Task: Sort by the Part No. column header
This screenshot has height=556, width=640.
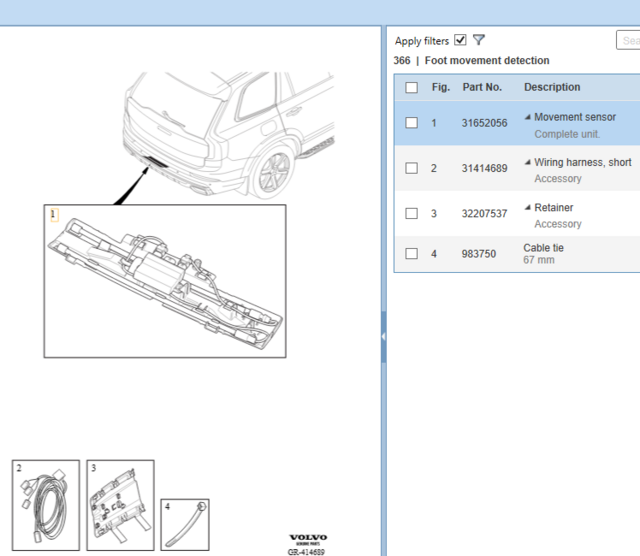Action: click(x=482, y=87)
